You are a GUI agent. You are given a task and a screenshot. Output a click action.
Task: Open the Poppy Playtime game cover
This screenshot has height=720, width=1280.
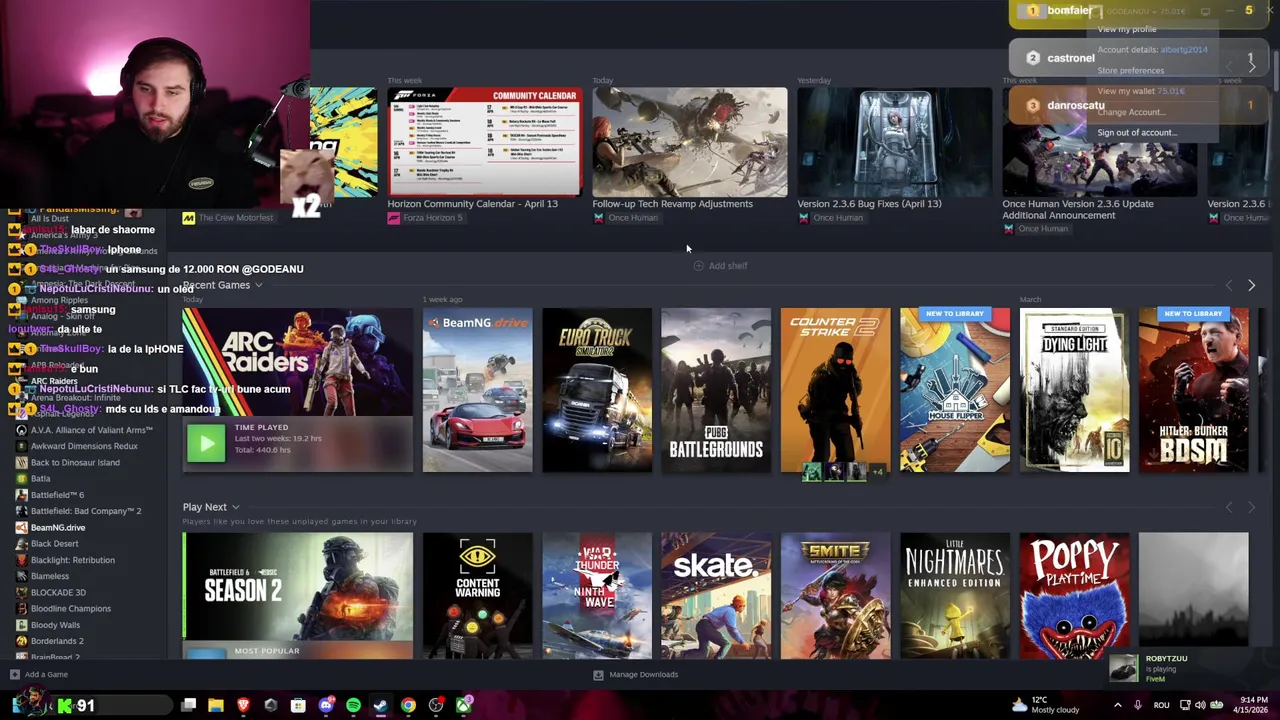(x=1074, y=596)
